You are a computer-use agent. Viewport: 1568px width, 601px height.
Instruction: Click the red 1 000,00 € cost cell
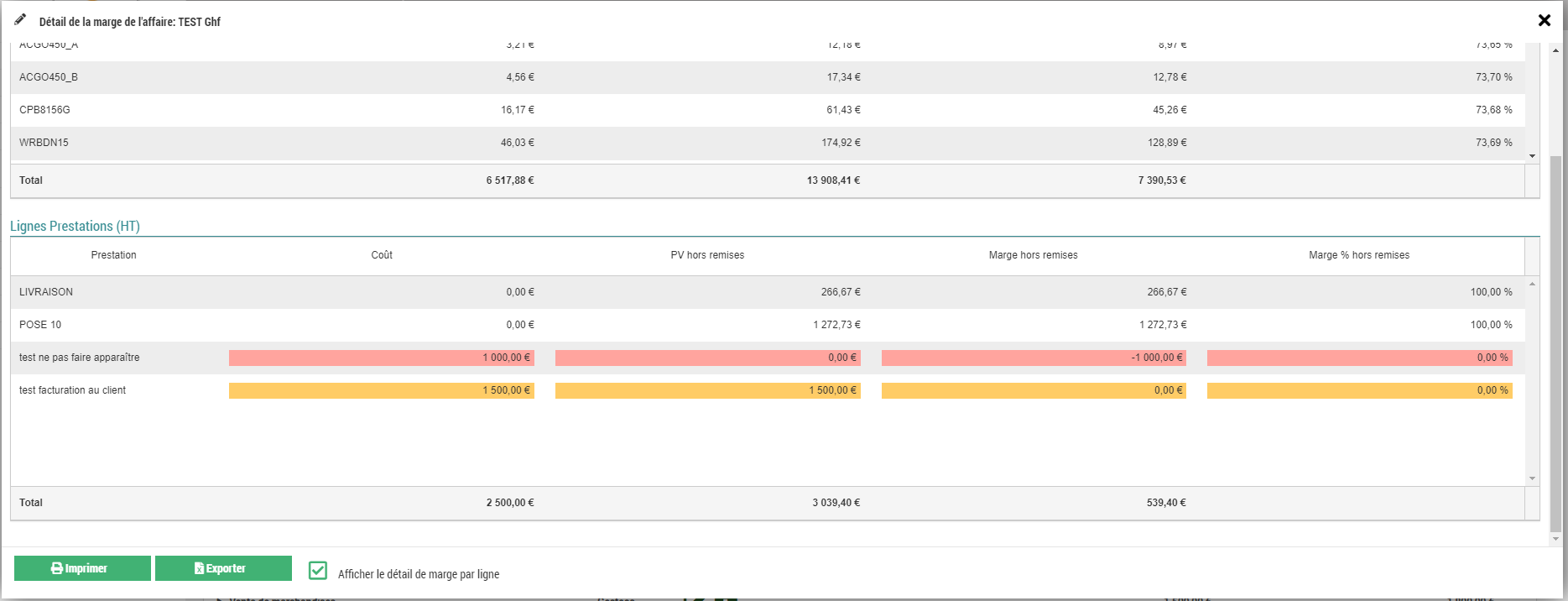pyautogui.click(x=382, y=358)
